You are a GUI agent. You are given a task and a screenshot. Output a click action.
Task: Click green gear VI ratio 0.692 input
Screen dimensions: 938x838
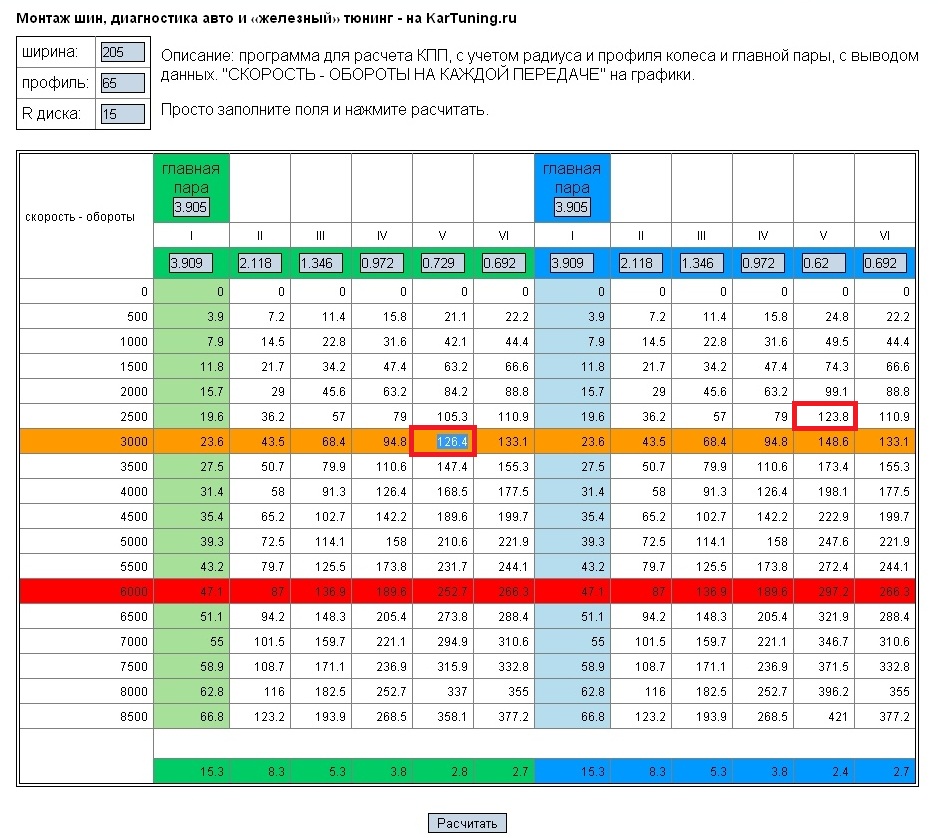pos(503,264)
